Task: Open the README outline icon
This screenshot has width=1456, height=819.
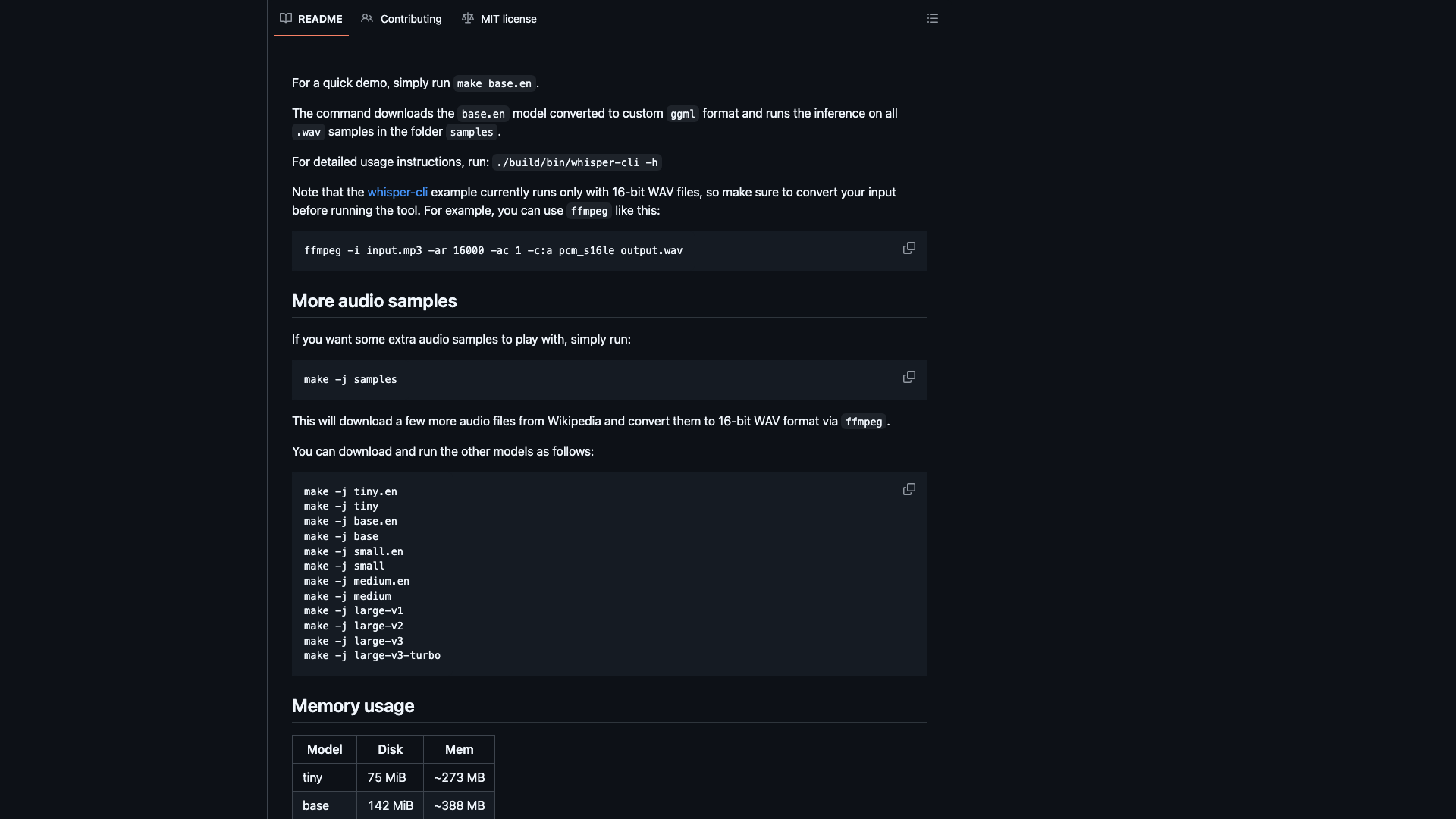Action: [x=933, y=18]
